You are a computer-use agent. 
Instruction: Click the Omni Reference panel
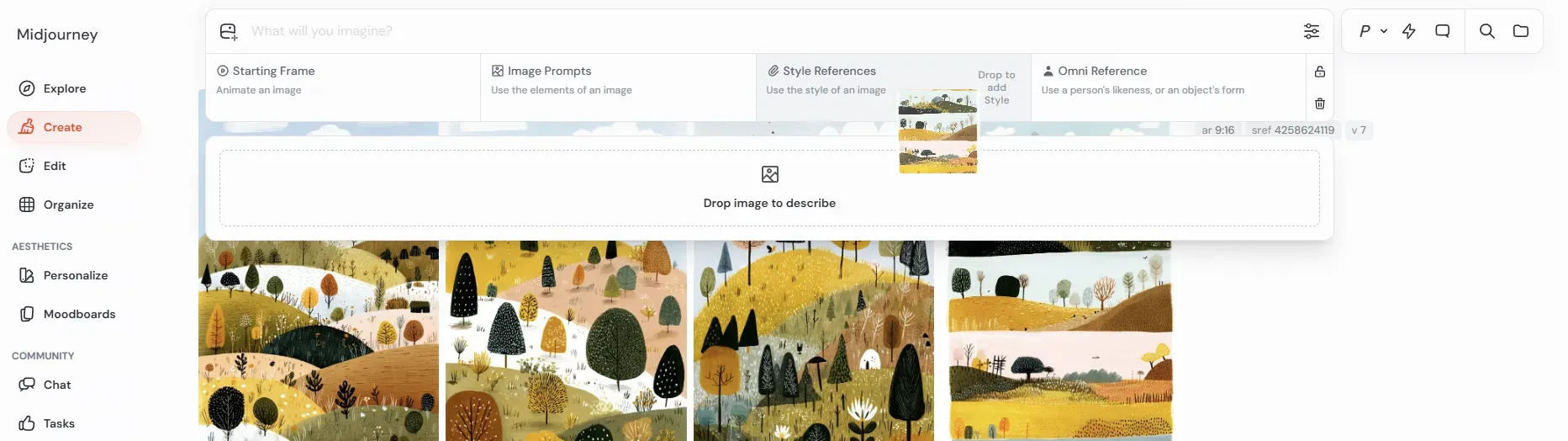pos(1168,88)
